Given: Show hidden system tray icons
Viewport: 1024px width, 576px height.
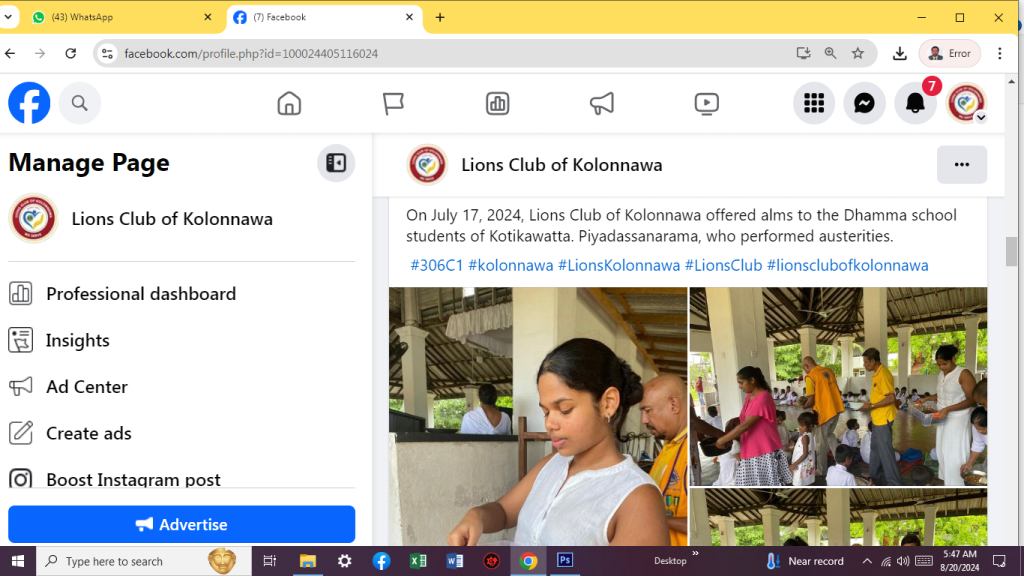Looking at the screenshot, I should click(867, 561).
